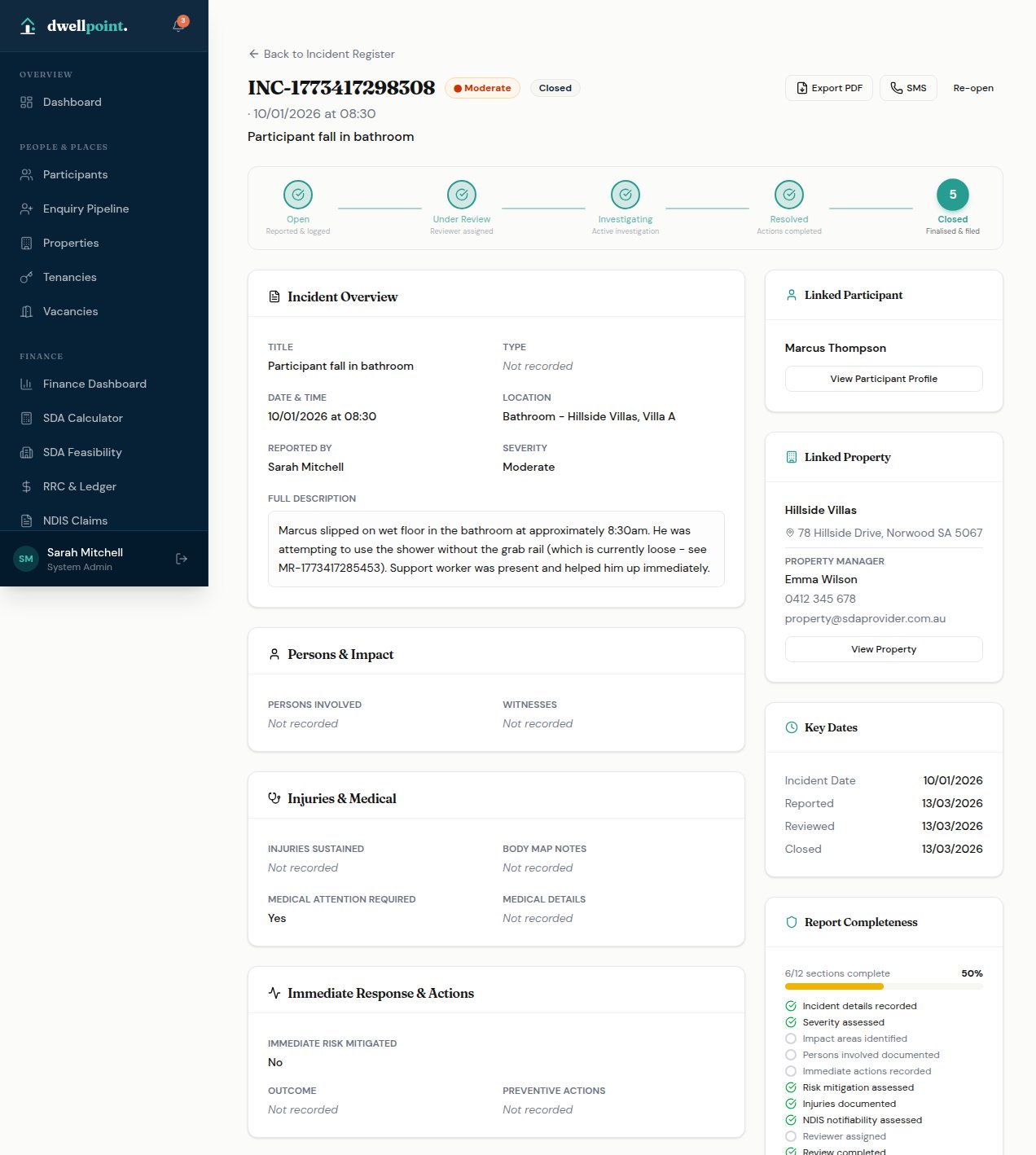Click the 'Risk mitigation assessed' check mark
This screenshot has height=1155, width=1036.
(x=791, y=1087)
